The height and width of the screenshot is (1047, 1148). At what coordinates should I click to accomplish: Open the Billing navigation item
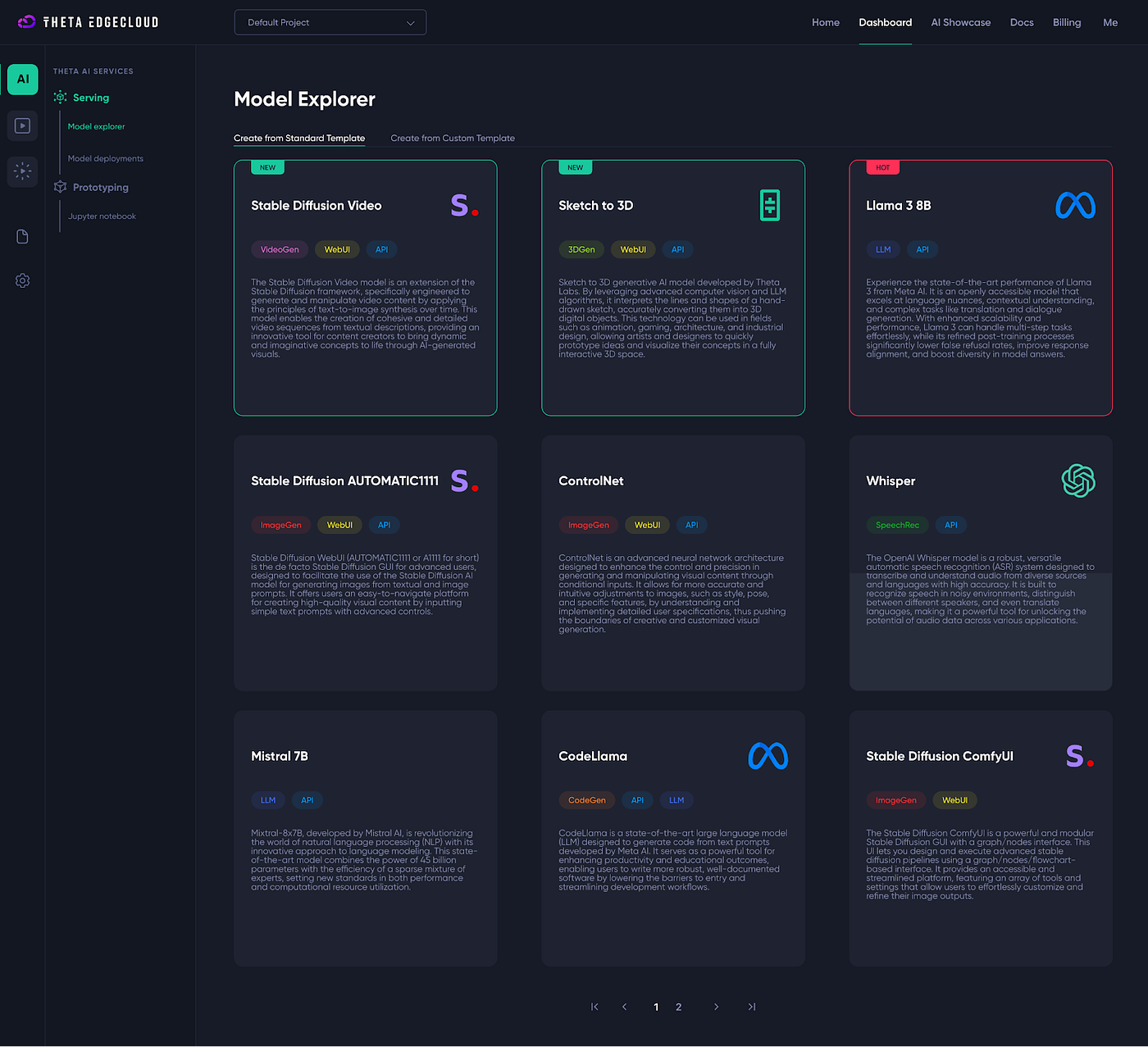click(x=1067, y=22)
